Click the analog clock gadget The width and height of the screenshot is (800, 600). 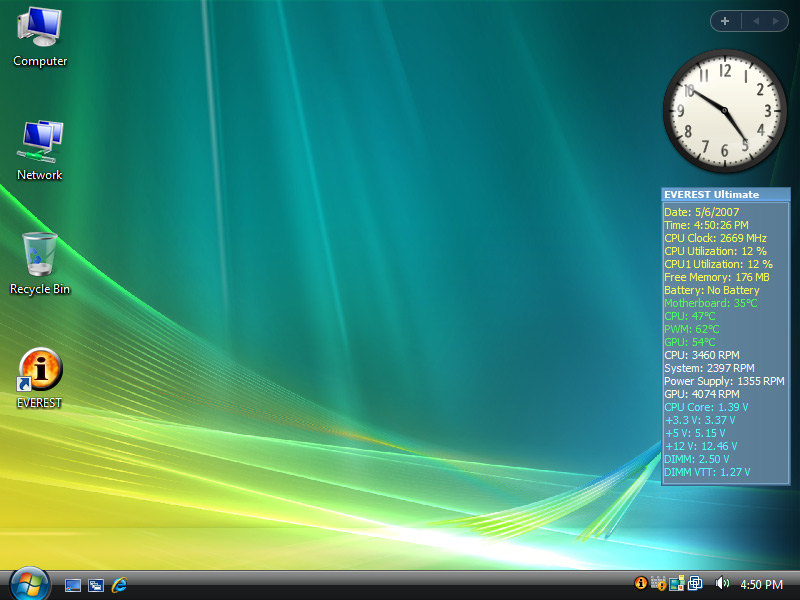pyautogui.click(x=725, y=110)
